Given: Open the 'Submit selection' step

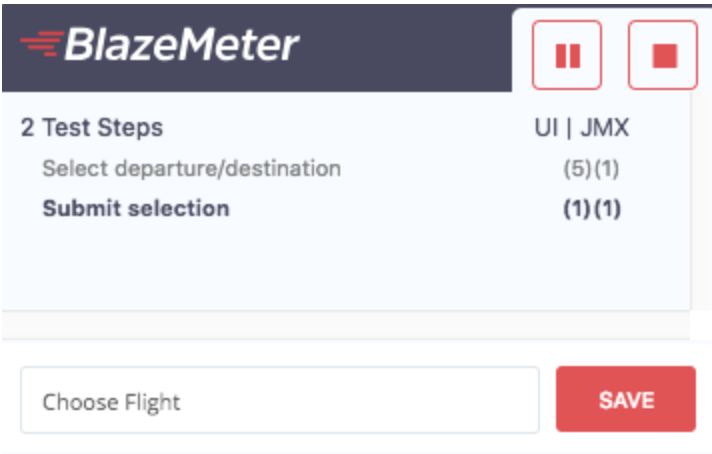Looking at the screenshot, I should (136, 209).
